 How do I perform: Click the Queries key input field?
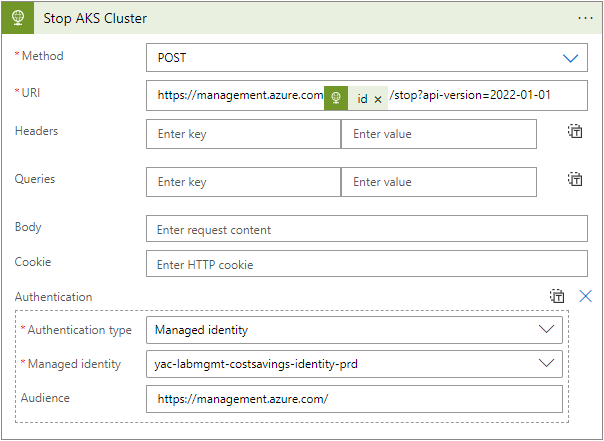tap(243, 182)
